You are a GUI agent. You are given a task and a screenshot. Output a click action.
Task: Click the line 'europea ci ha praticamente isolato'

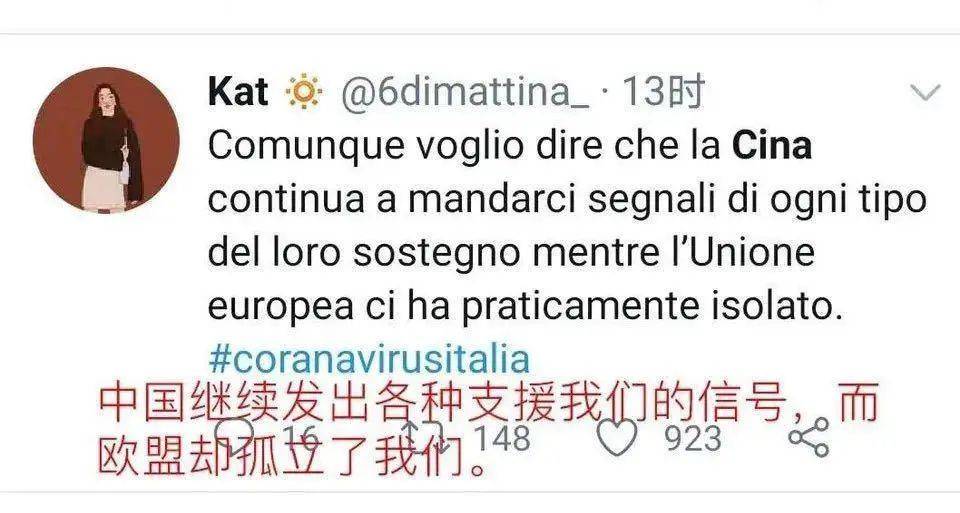(x=525, y=306)
